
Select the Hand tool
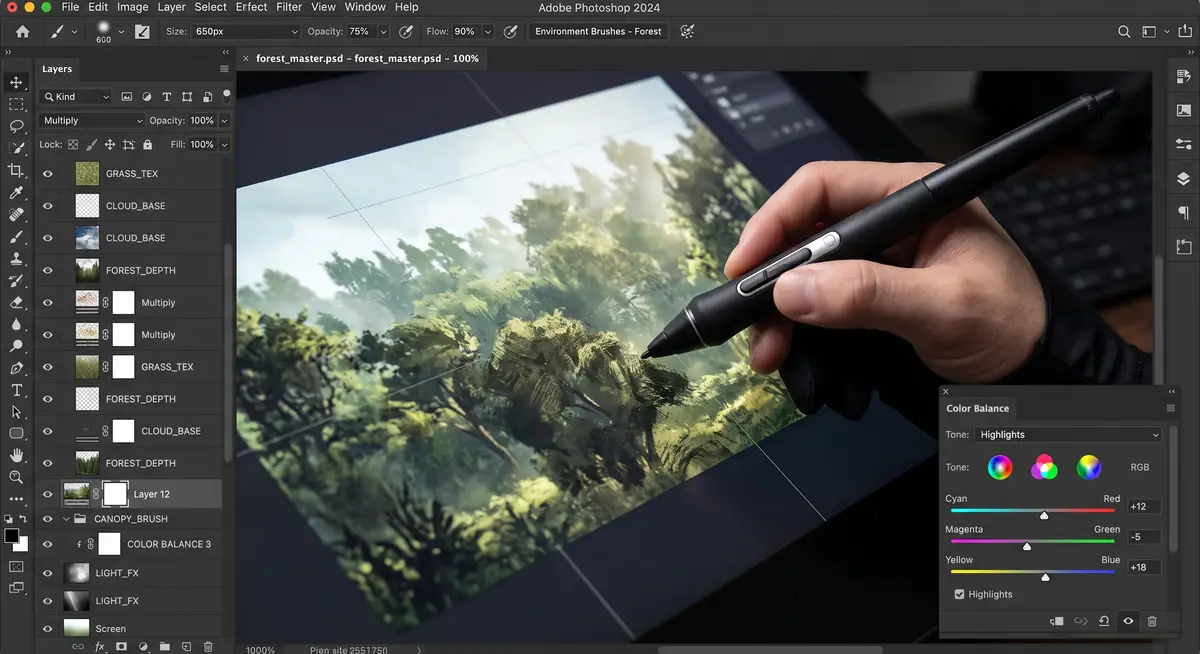click(16, 456)
